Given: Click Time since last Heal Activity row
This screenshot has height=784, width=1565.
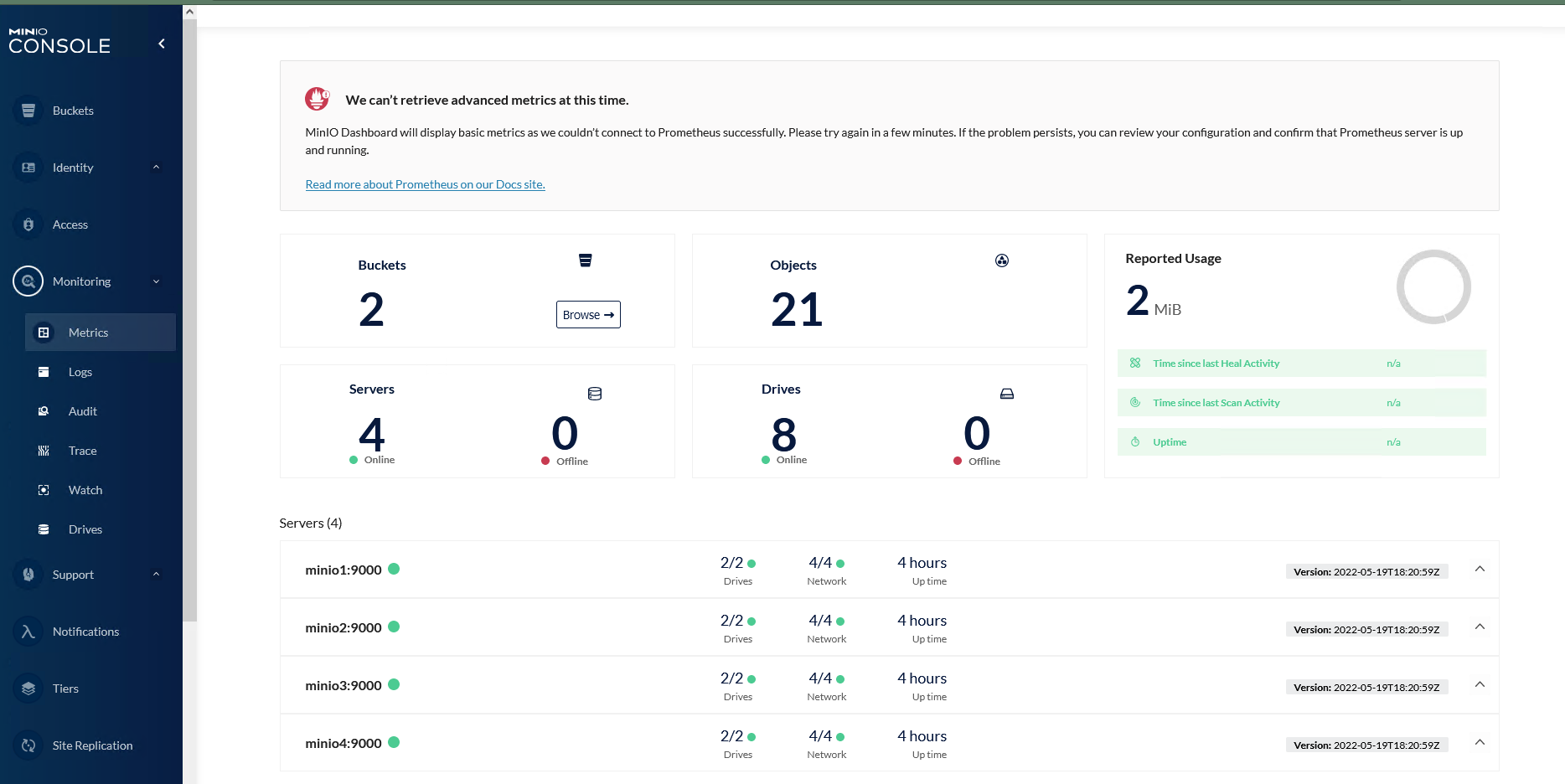Looking at the screenshot, I should pos(1302,363).
